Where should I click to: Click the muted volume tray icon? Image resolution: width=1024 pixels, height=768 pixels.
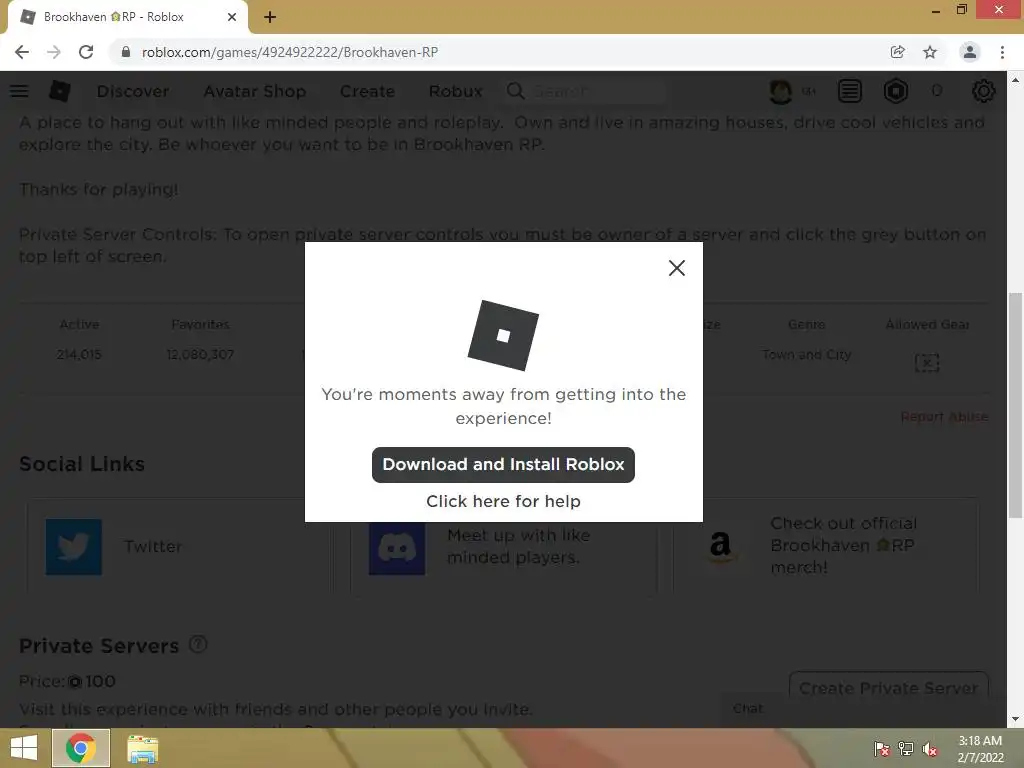click(x=930, y=749)
